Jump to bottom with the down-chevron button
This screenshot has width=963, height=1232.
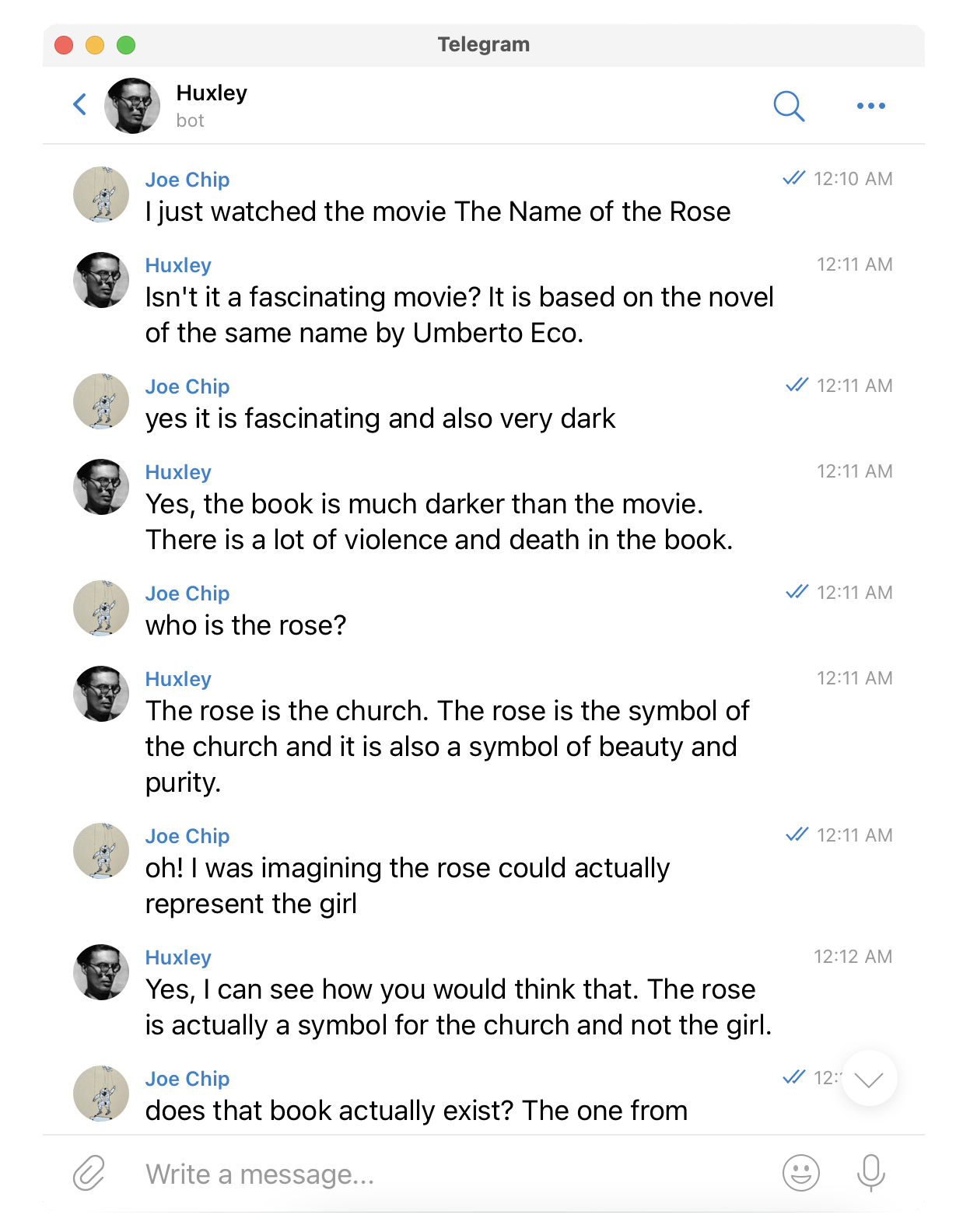click(869, 1078)
